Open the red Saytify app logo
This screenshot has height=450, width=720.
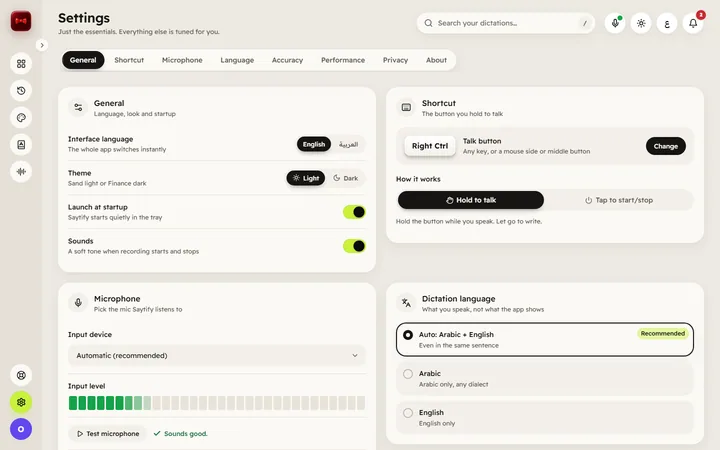click(21, 21)
